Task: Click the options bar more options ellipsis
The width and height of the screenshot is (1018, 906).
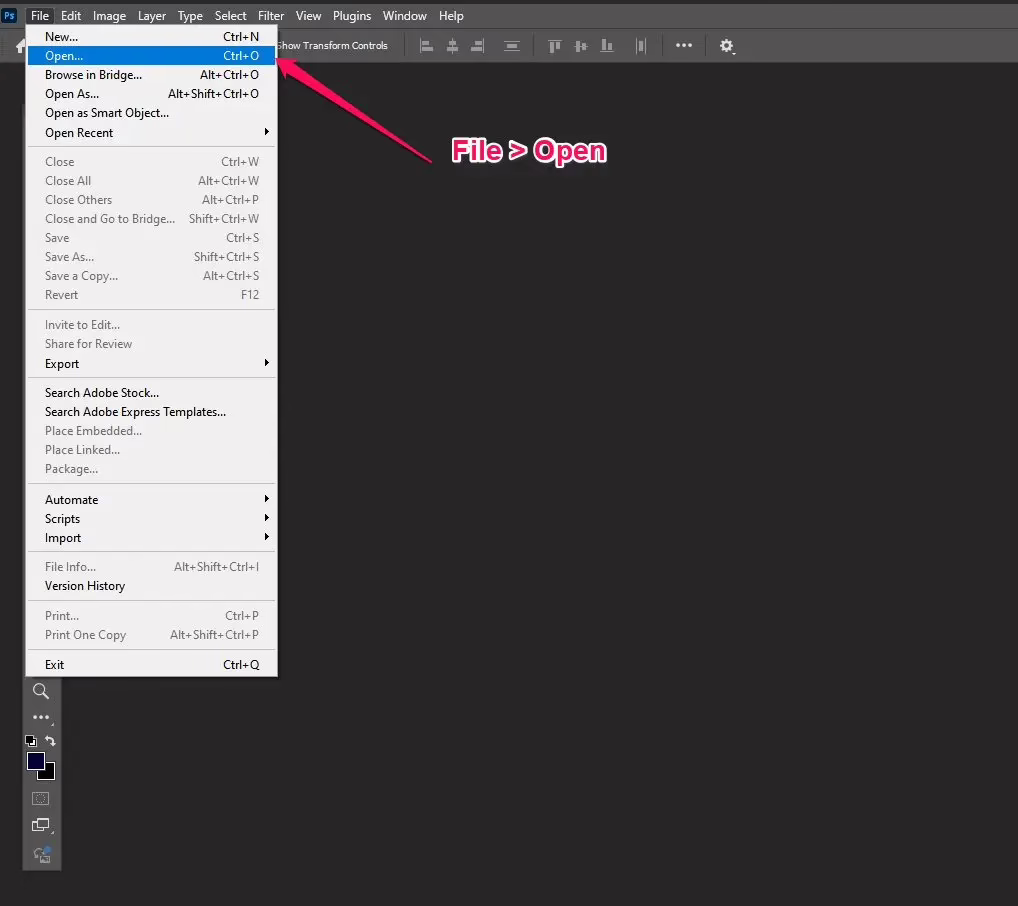Action: [684, 45]
